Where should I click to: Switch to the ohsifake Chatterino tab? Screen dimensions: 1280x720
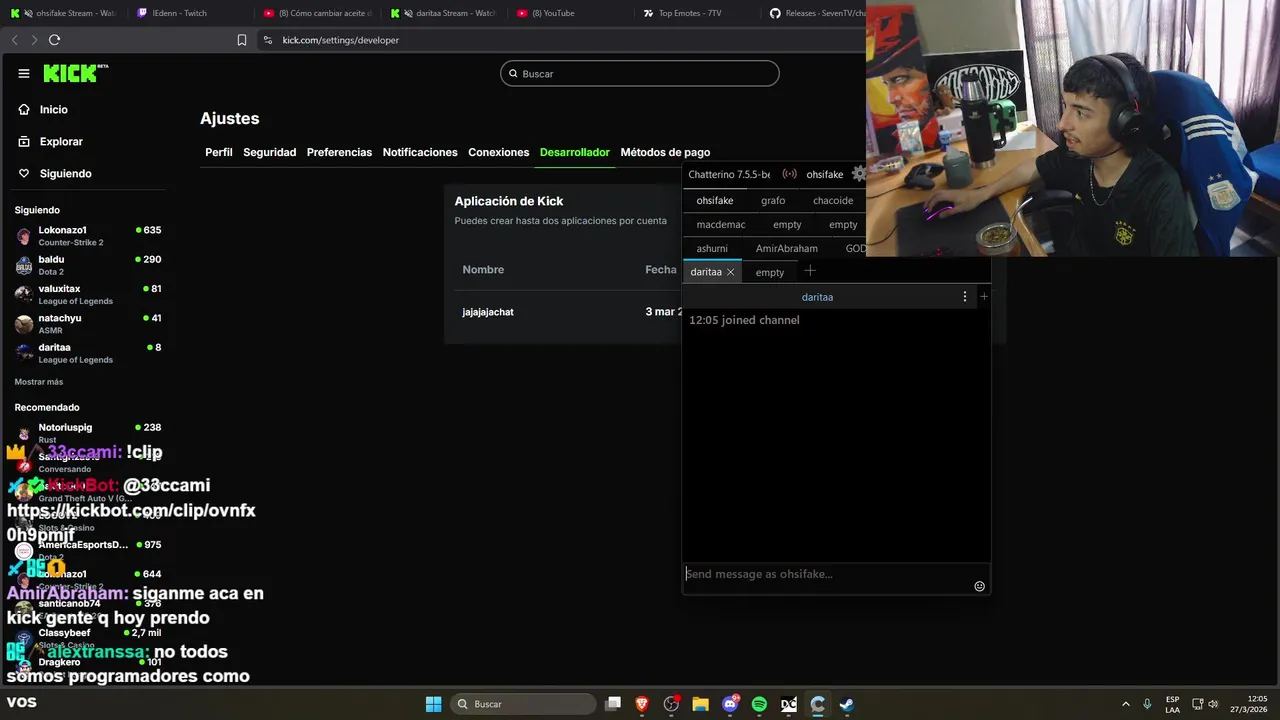[x=715, y=200]
